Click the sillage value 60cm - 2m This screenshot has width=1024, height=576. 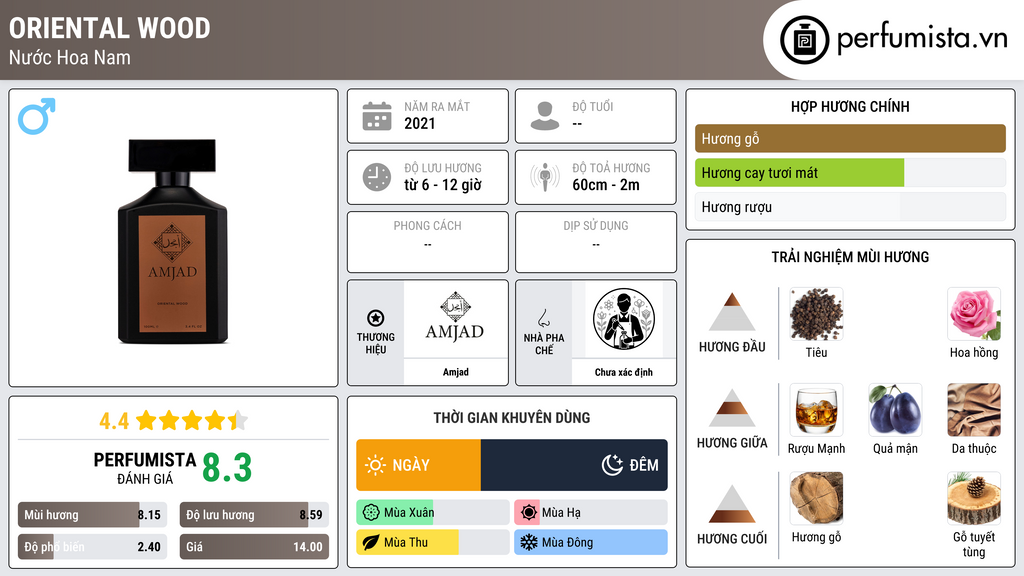[606, 185]
